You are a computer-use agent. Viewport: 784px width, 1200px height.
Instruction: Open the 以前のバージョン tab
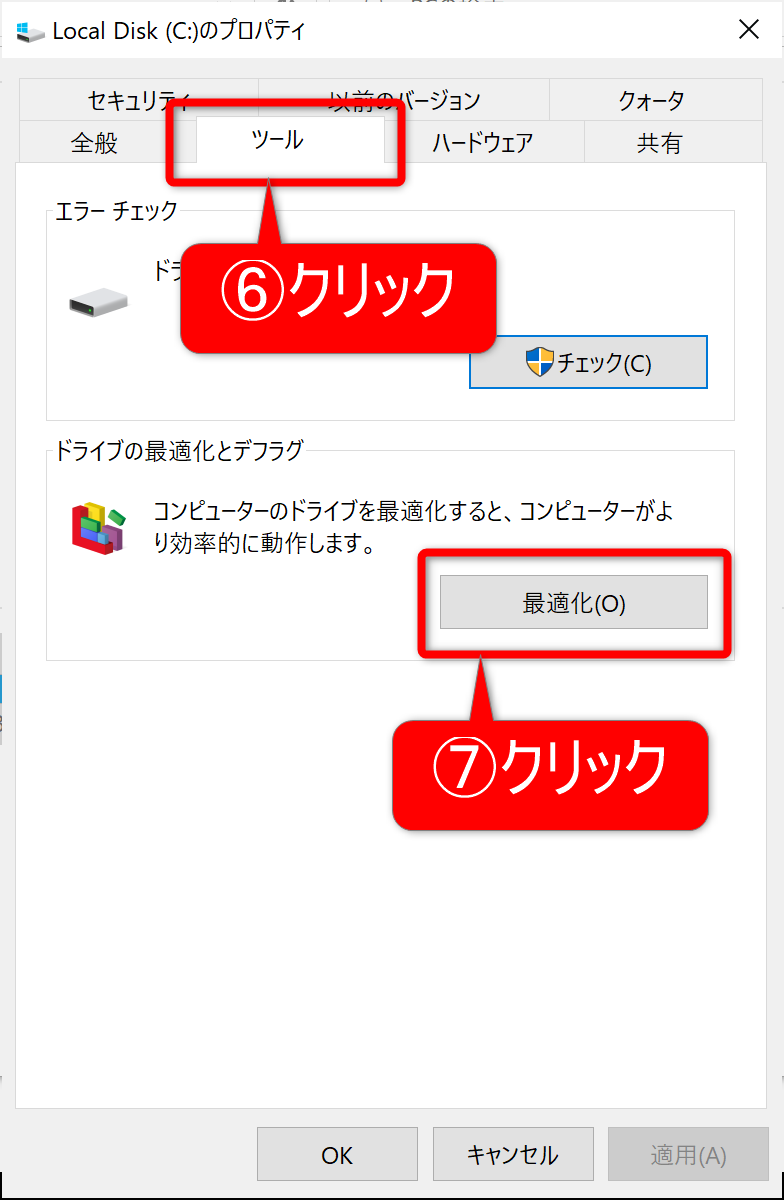coord(404,100)
